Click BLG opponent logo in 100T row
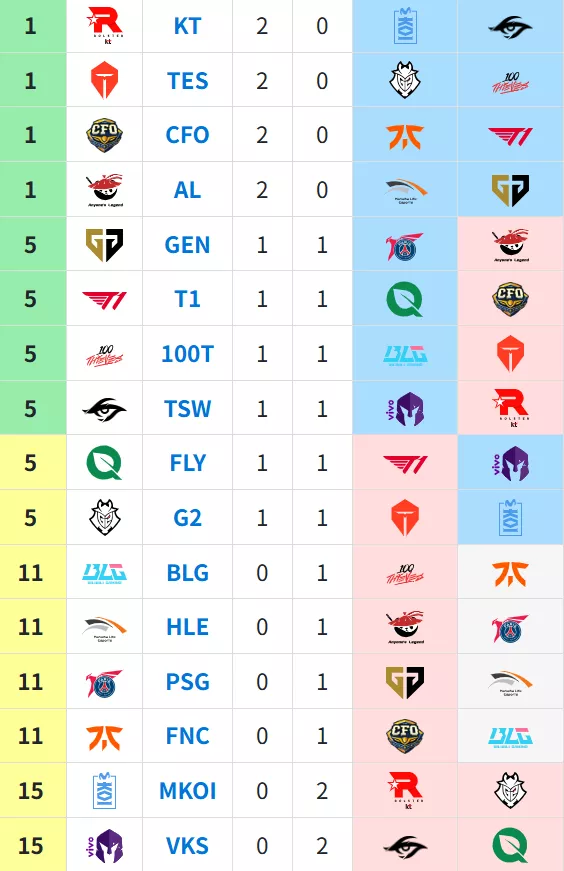 405,356
